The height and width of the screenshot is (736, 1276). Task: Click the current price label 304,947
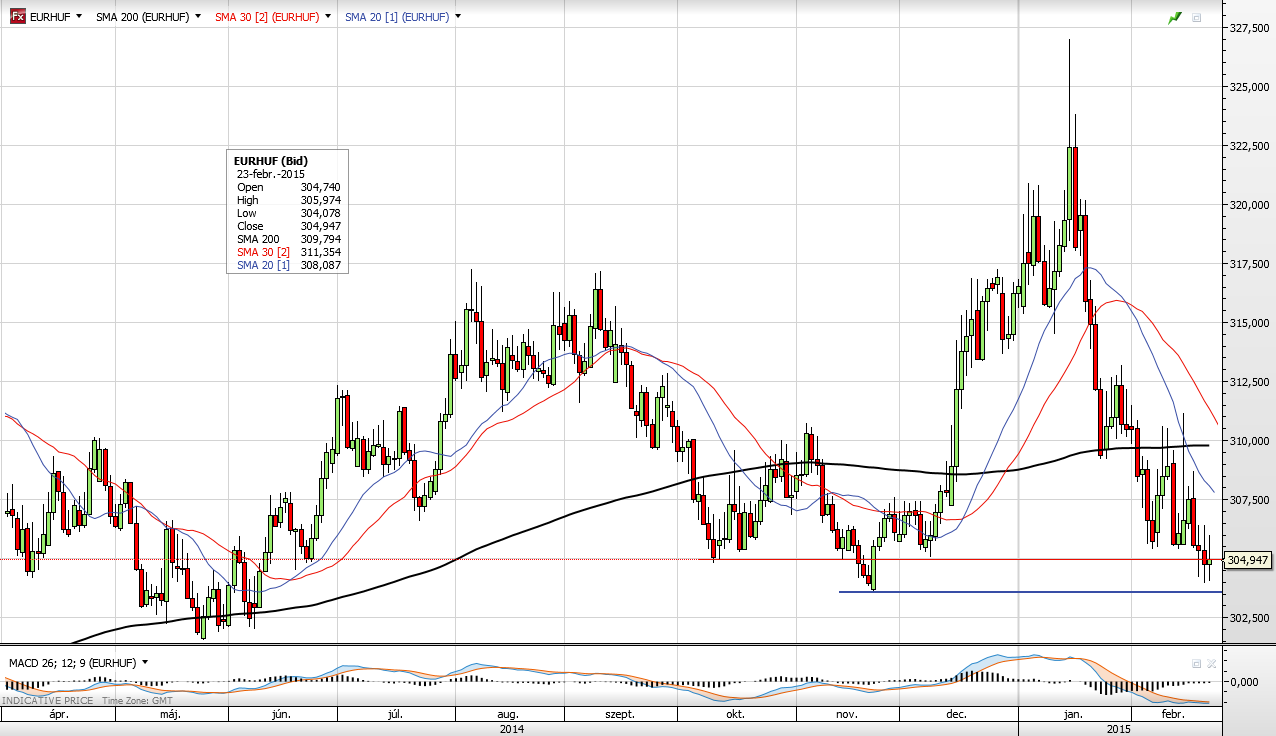(1246, 560)
